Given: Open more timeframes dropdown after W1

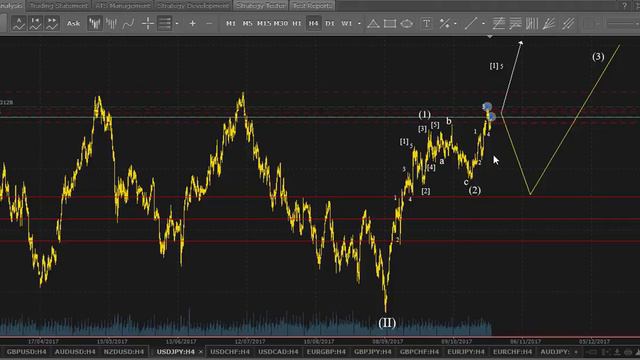Looking at the screenshot, I should [x=359, y=24].
